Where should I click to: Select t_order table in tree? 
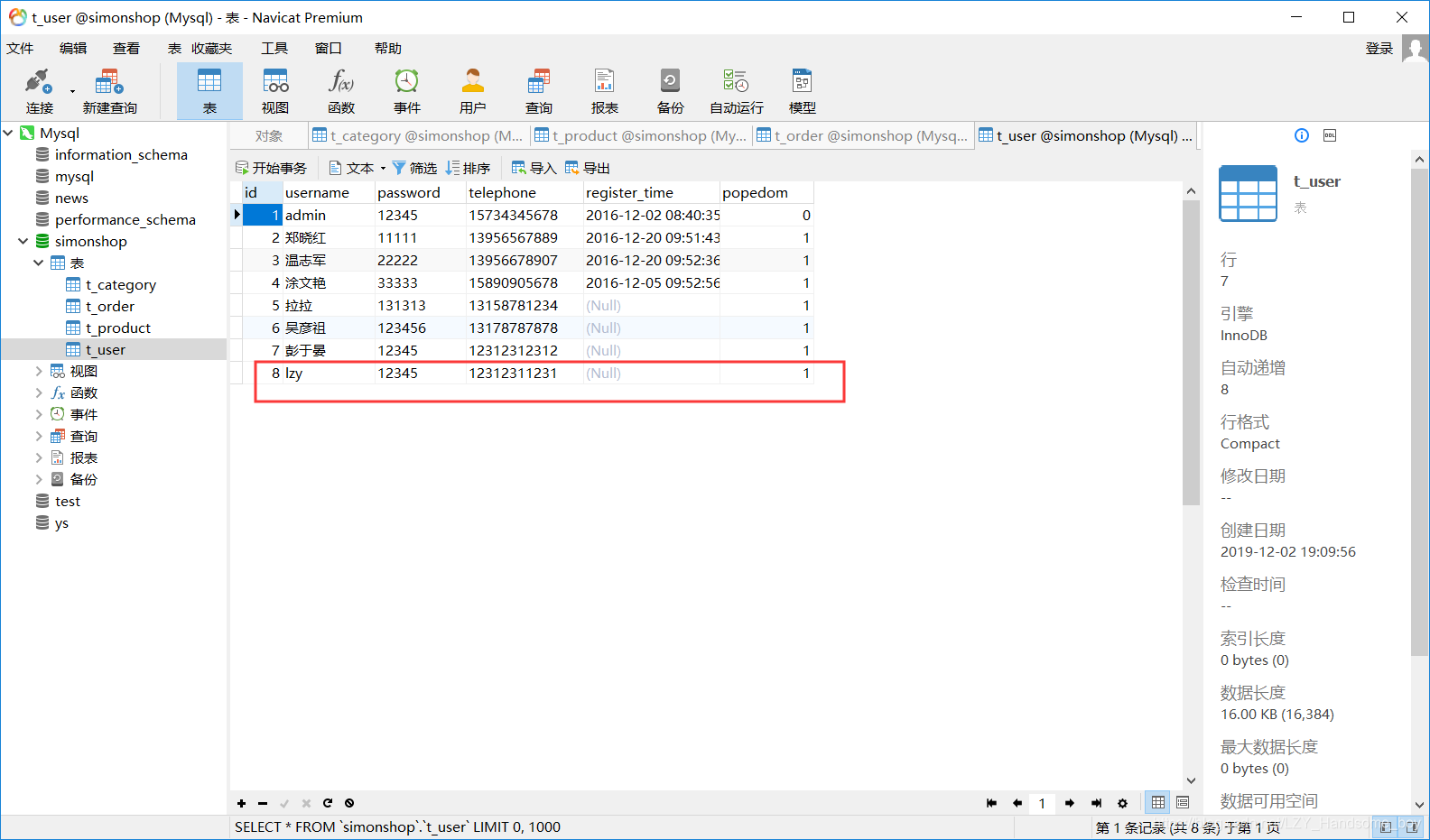[x=110, y=306]
